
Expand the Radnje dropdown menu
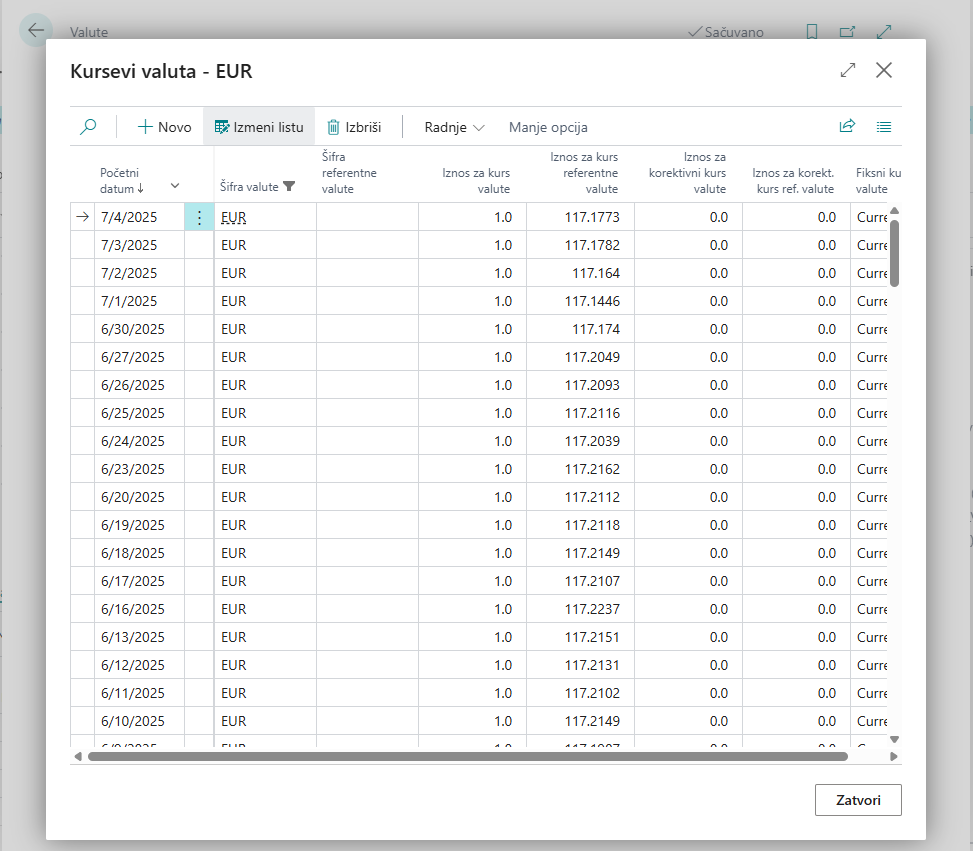pyautogui.click(x=454, y=127)
